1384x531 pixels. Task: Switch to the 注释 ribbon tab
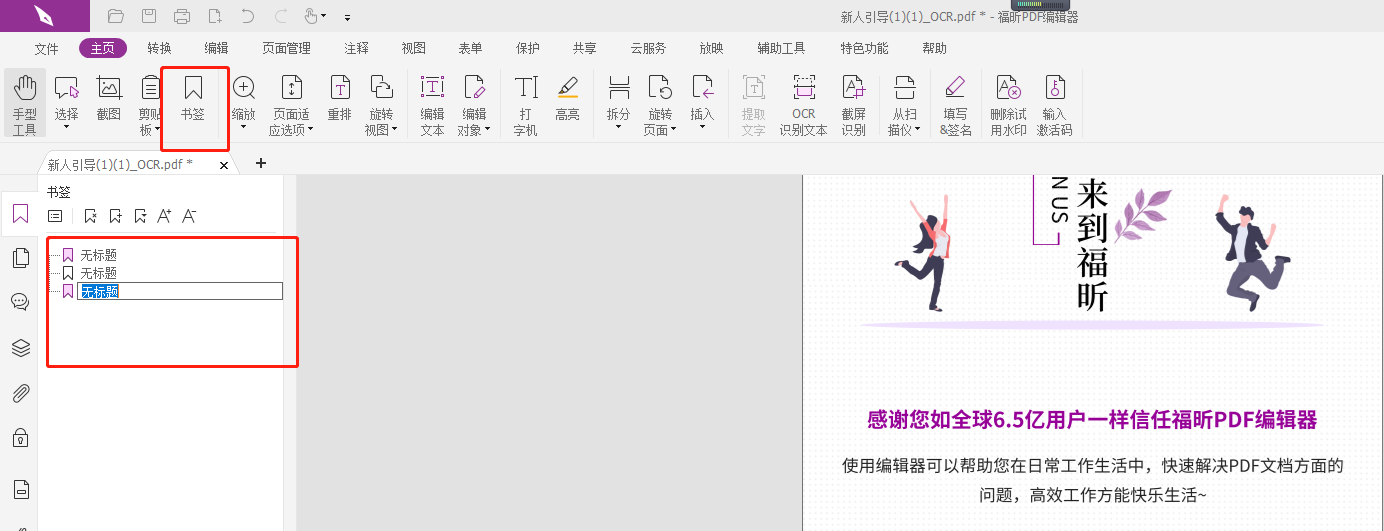(356, 48)
